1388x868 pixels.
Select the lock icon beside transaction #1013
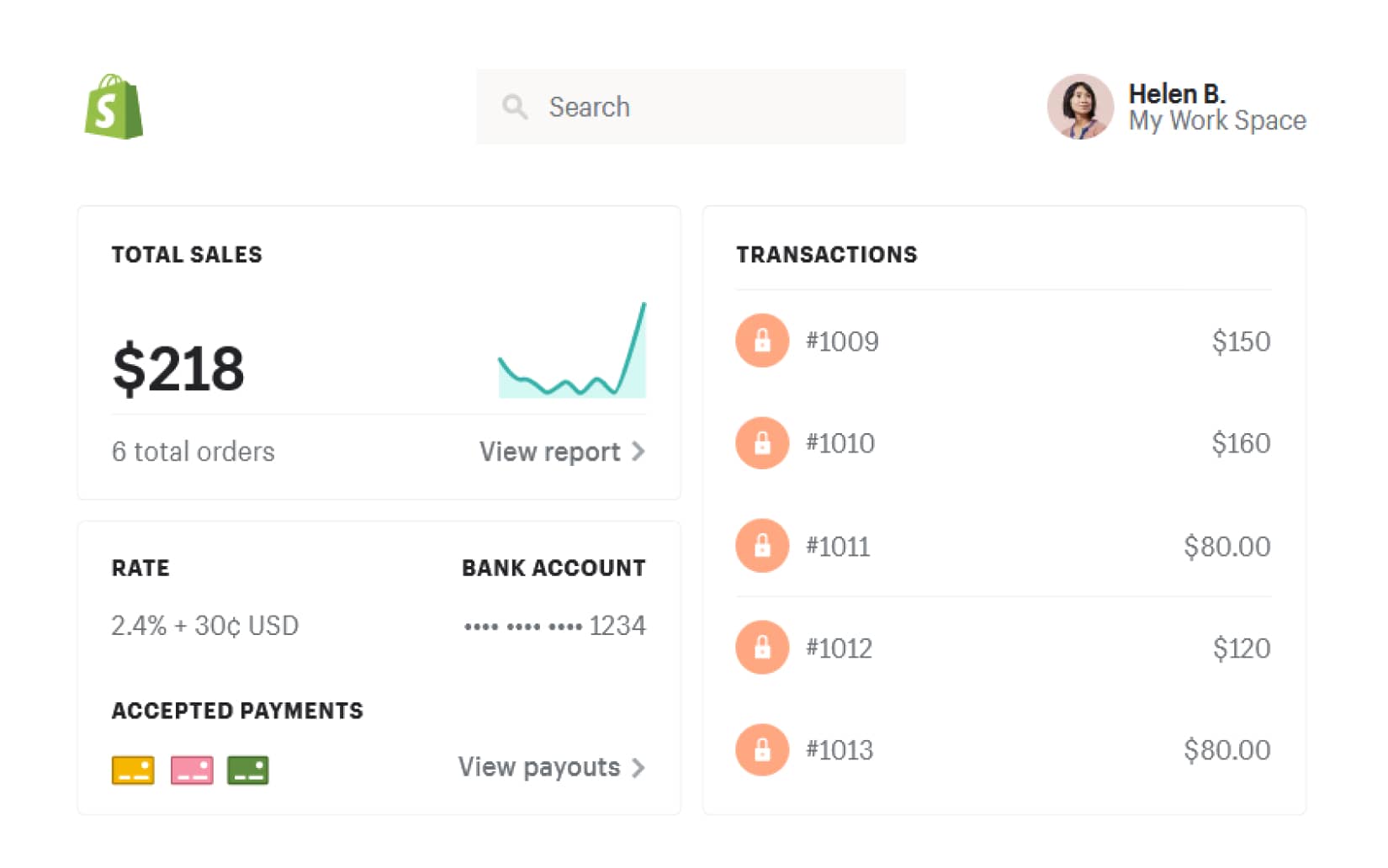coord(761,749)
